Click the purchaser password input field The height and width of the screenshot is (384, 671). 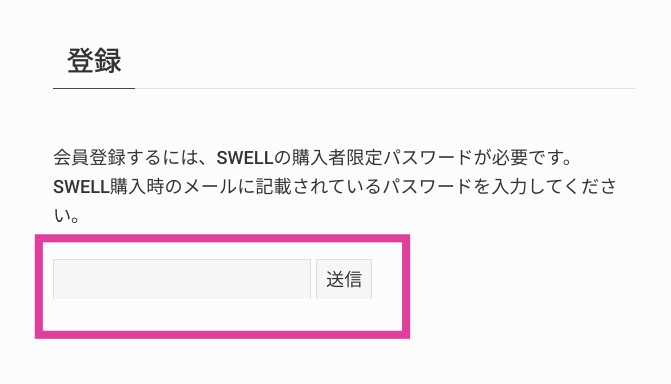coord(182,279)
